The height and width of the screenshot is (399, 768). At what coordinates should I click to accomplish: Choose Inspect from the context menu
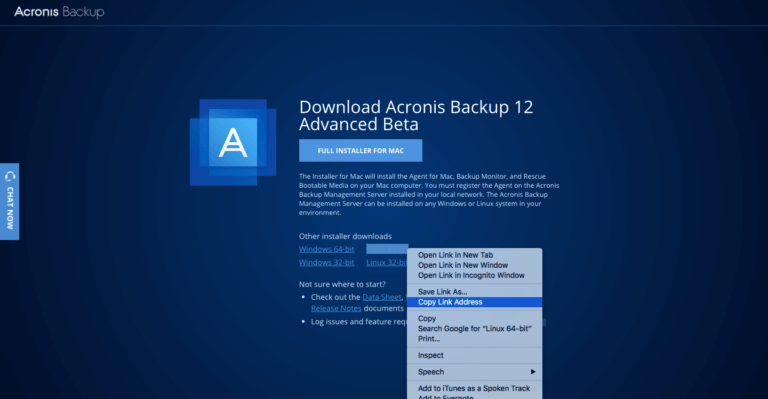475,355
